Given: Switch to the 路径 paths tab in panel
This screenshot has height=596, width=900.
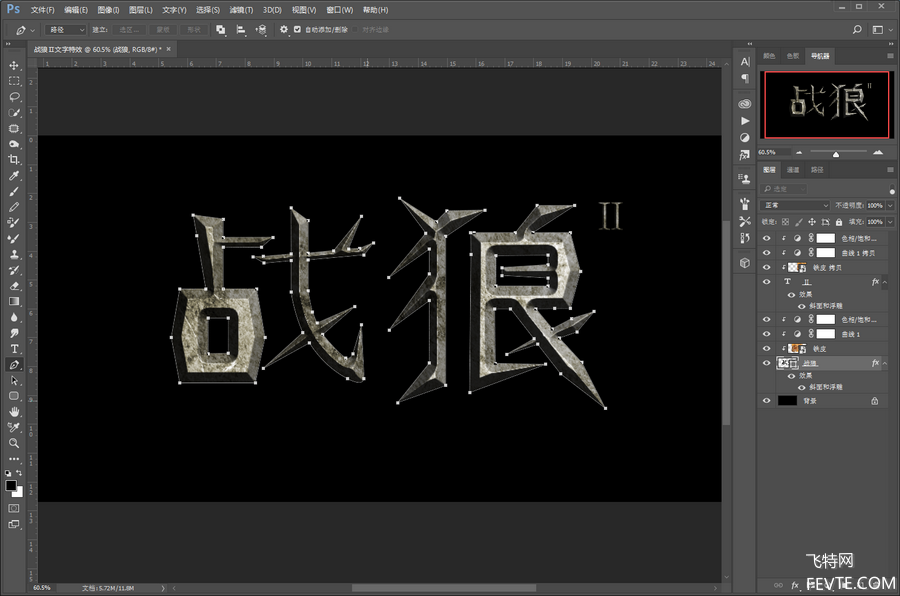Looking at the screenshot, I should point(817,169).
